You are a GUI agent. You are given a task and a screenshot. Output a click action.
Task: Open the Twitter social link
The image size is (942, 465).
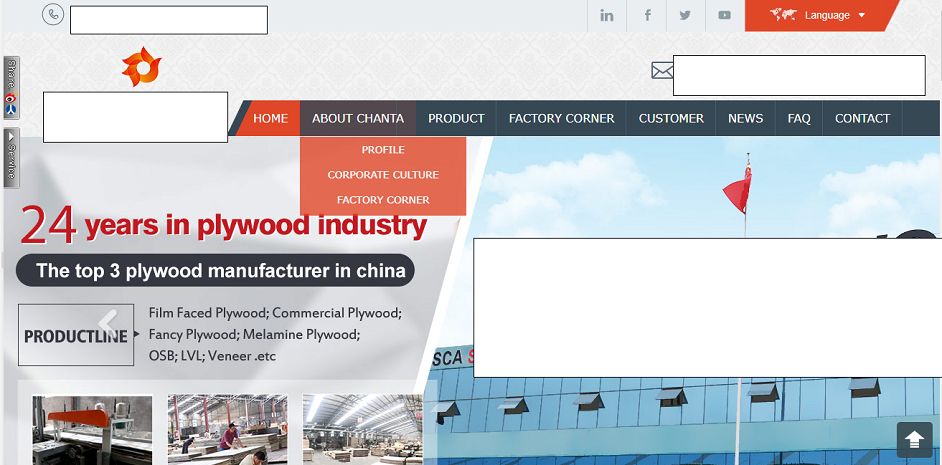[685, 16]
